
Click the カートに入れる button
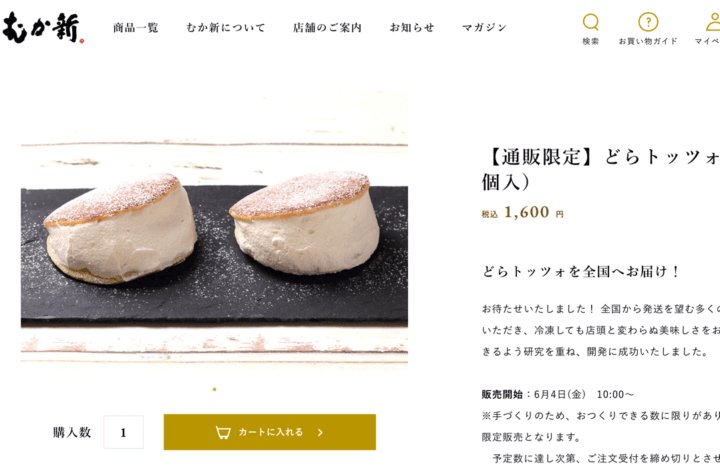pyautogui.click(x=270, y=432)
